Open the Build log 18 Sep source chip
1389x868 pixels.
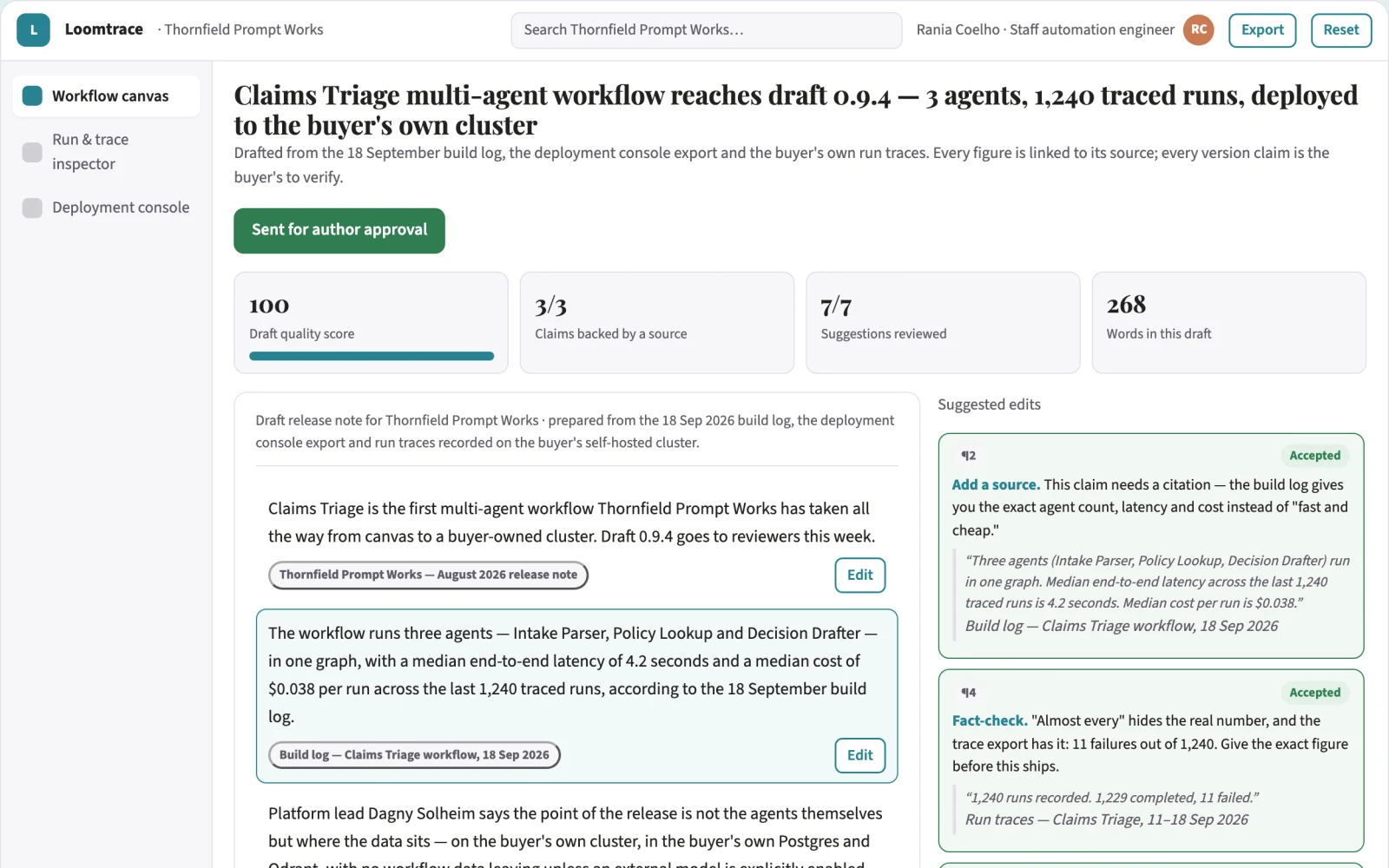pos(414,755)
